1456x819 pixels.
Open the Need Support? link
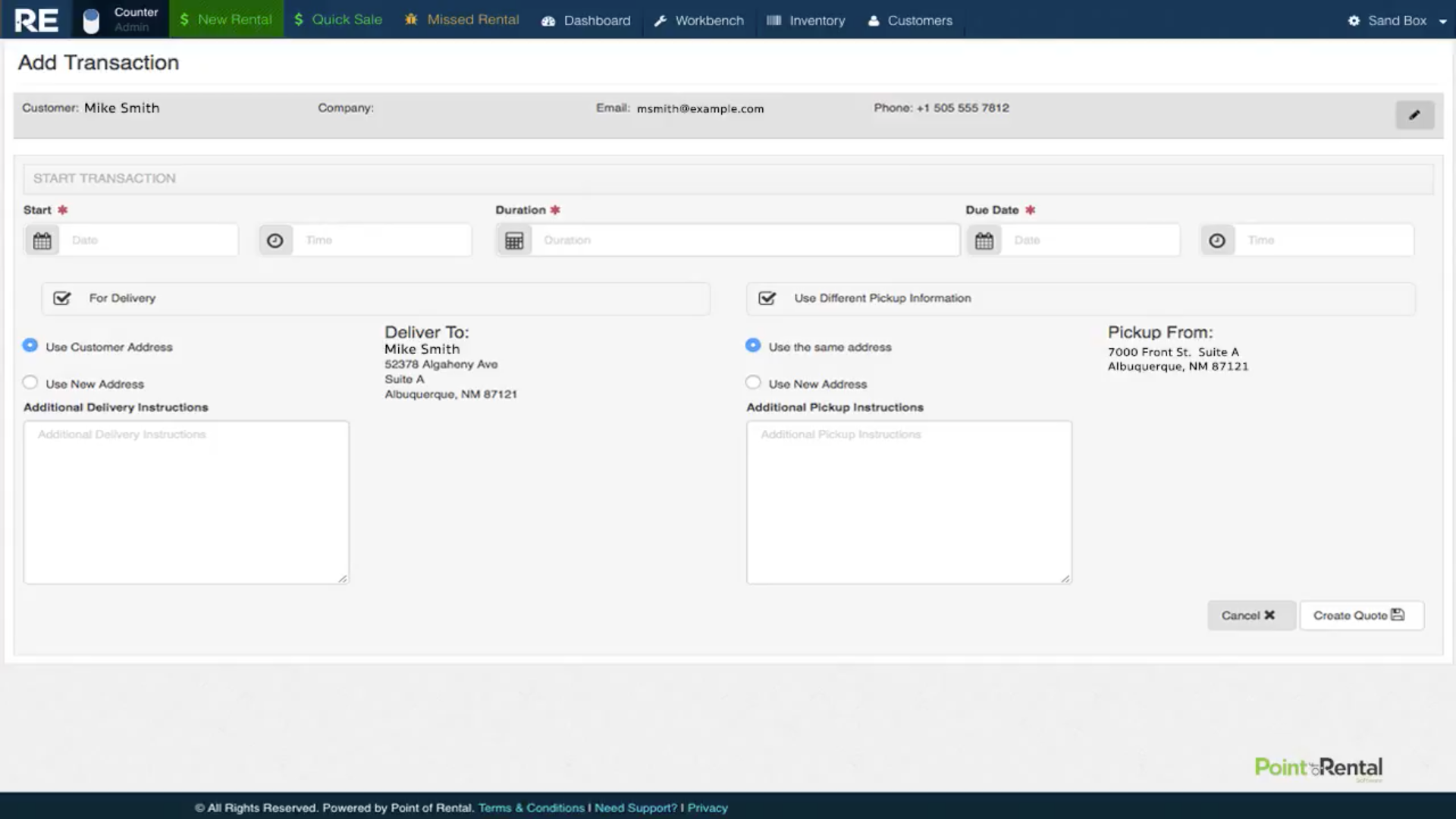635,808
